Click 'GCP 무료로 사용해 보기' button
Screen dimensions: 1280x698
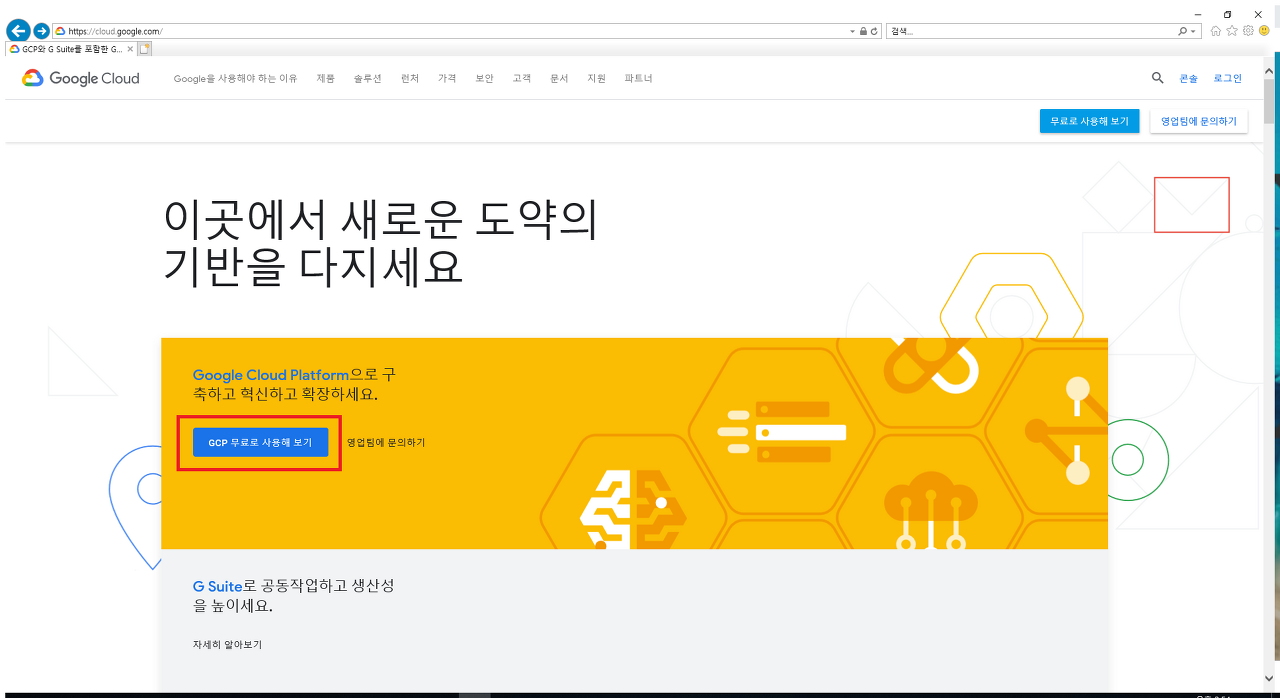(x=260, y=442)
